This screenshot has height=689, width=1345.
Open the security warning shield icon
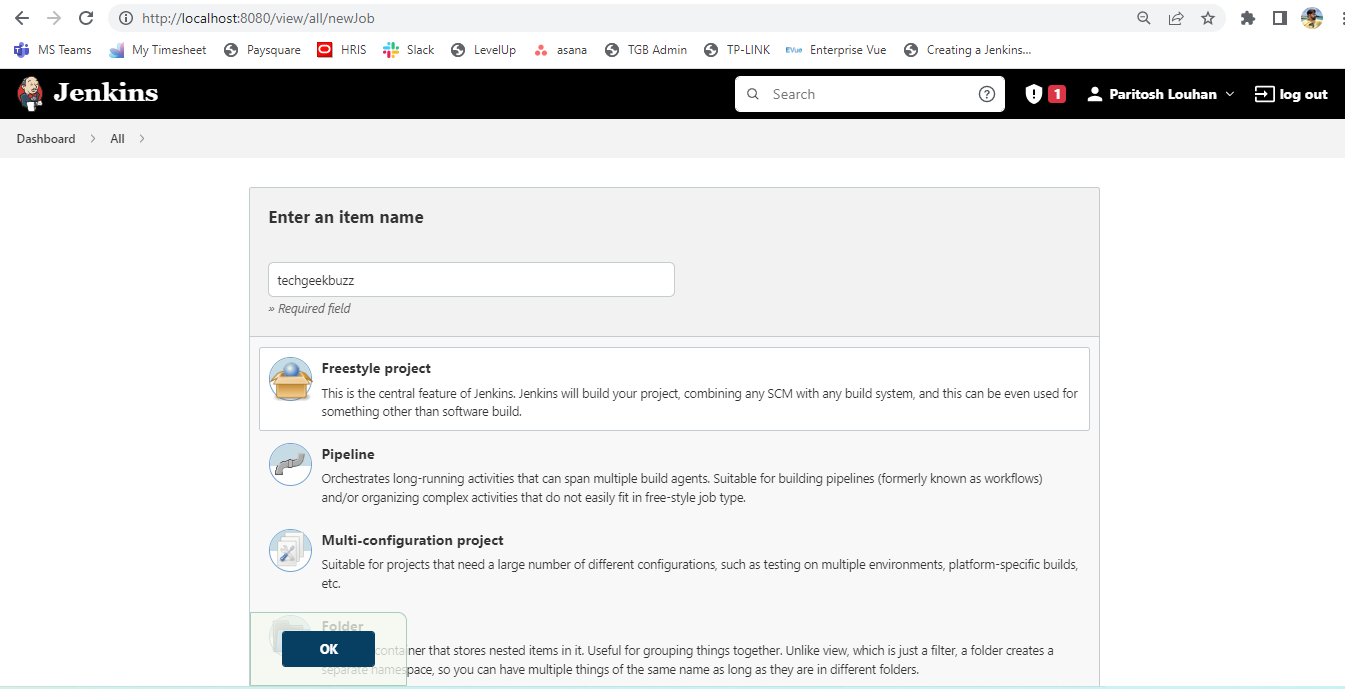[x=1034, y=94]
